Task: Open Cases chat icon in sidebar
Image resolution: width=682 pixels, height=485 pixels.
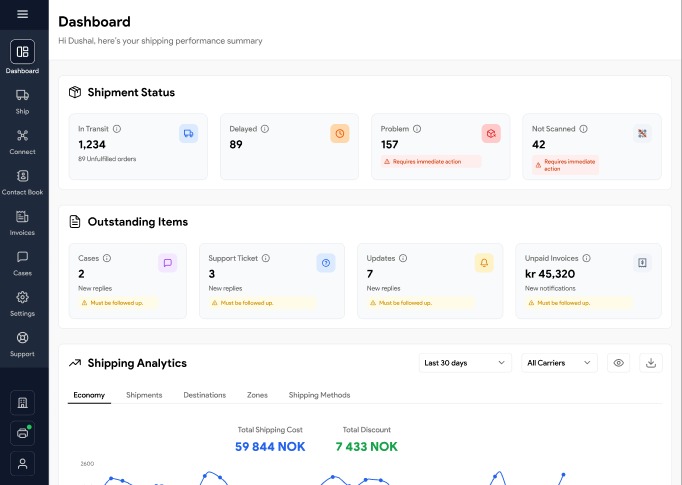Action: [22, 257]
